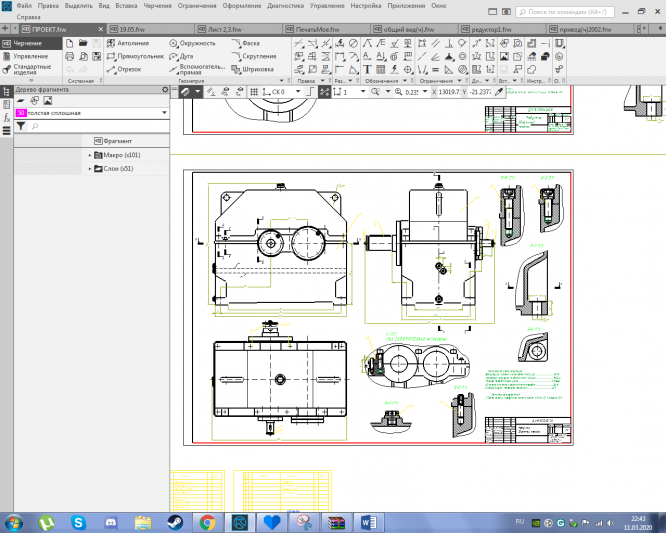Image resolution: width=666 pixels, height=533 pixels.
Task: Open the толстая сплошная line style dropdown
Action: [164, 113]
